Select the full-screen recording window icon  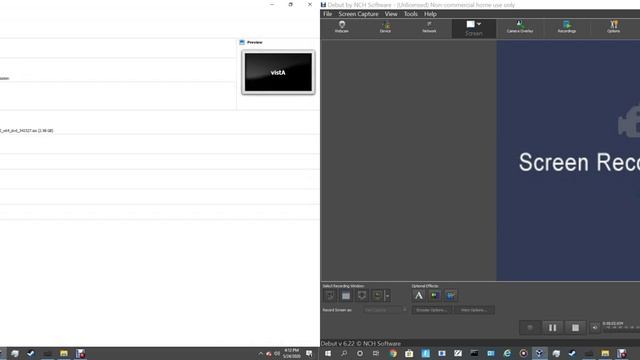pyautogui.click(x=346, y=296)
